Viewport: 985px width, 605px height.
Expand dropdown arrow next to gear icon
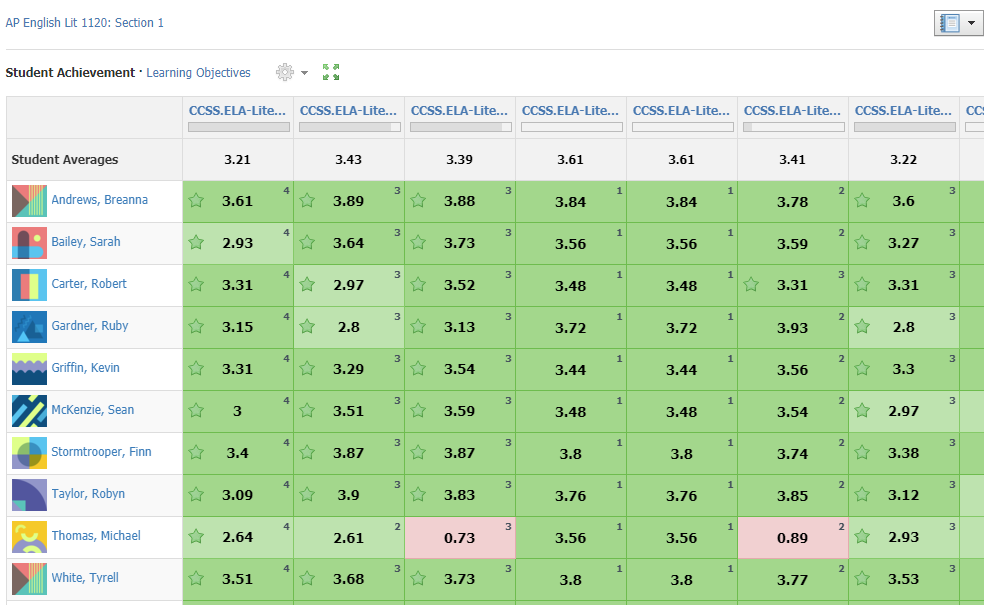305,73
